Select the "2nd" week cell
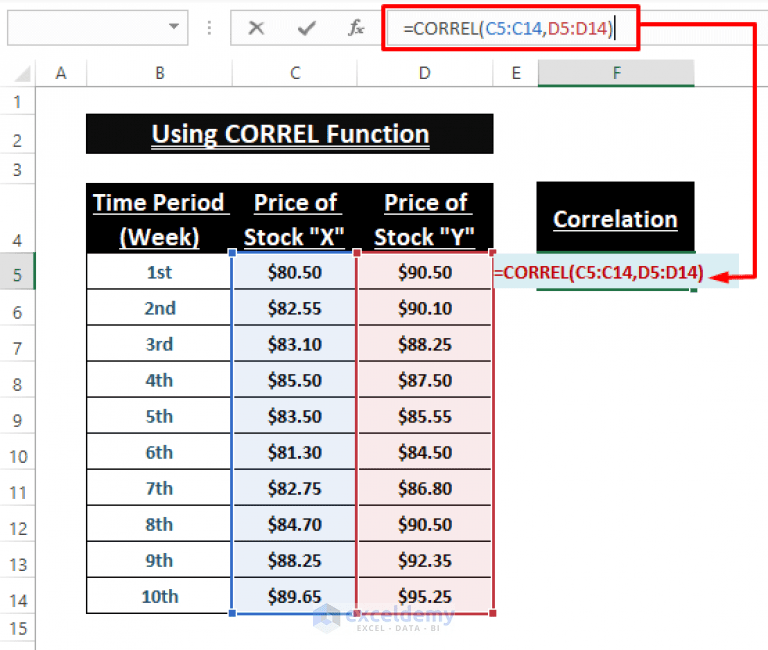Image resolution: width=768 pixels, height=650 pixels. (159, 308)
